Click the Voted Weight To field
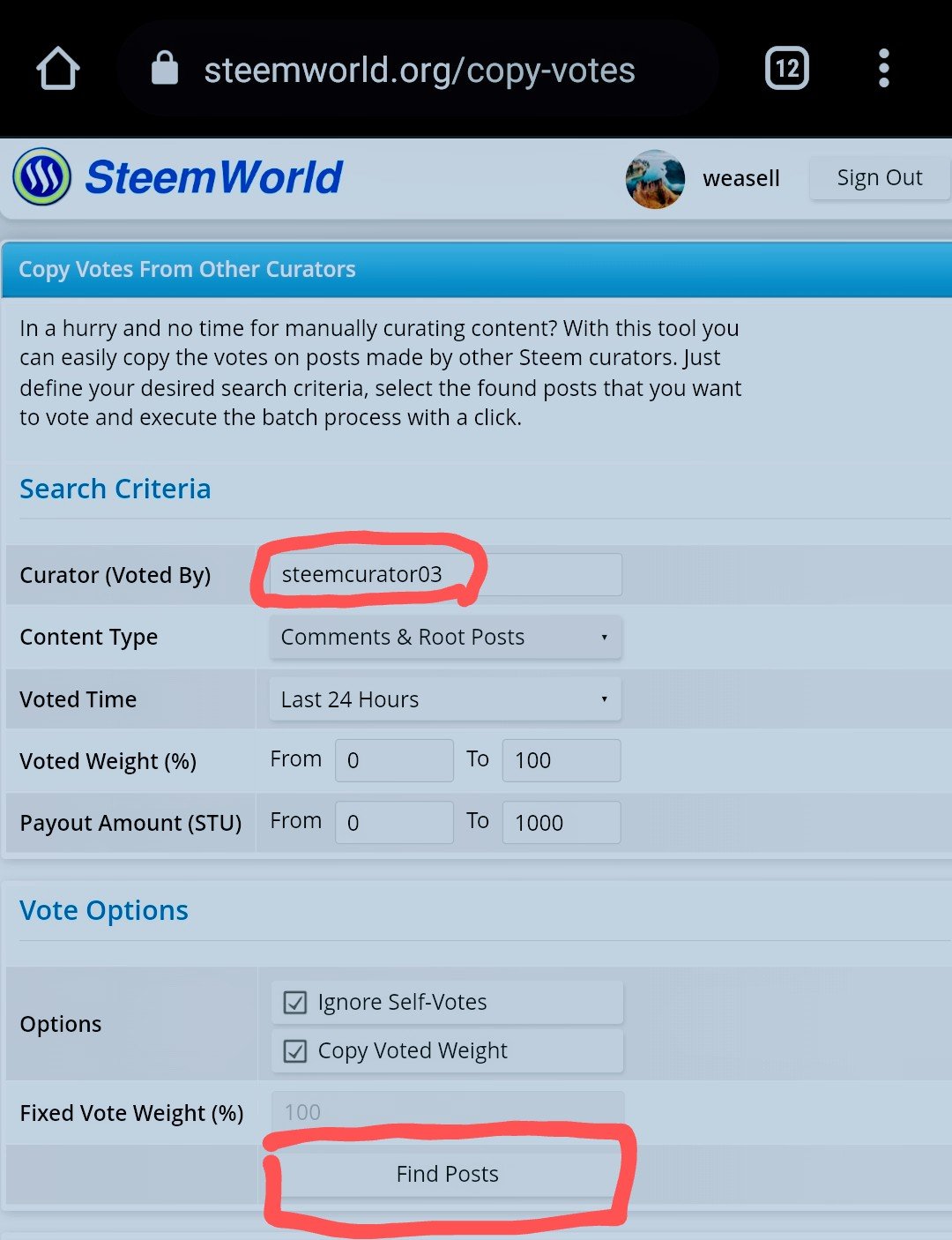Viewport: 952px width, 1240px height. click(562, 760)
